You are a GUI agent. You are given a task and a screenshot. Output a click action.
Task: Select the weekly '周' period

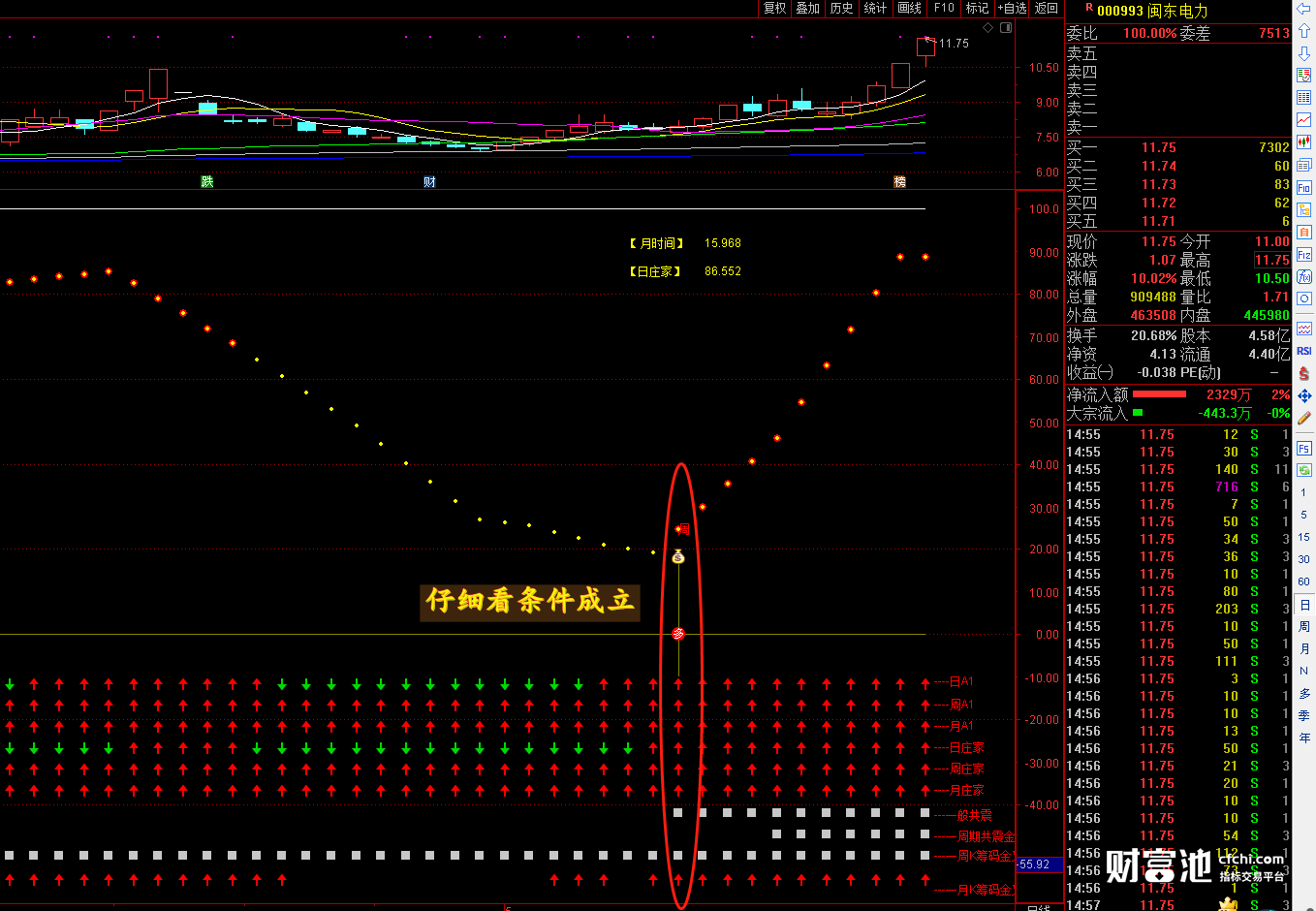[1304, 626]
